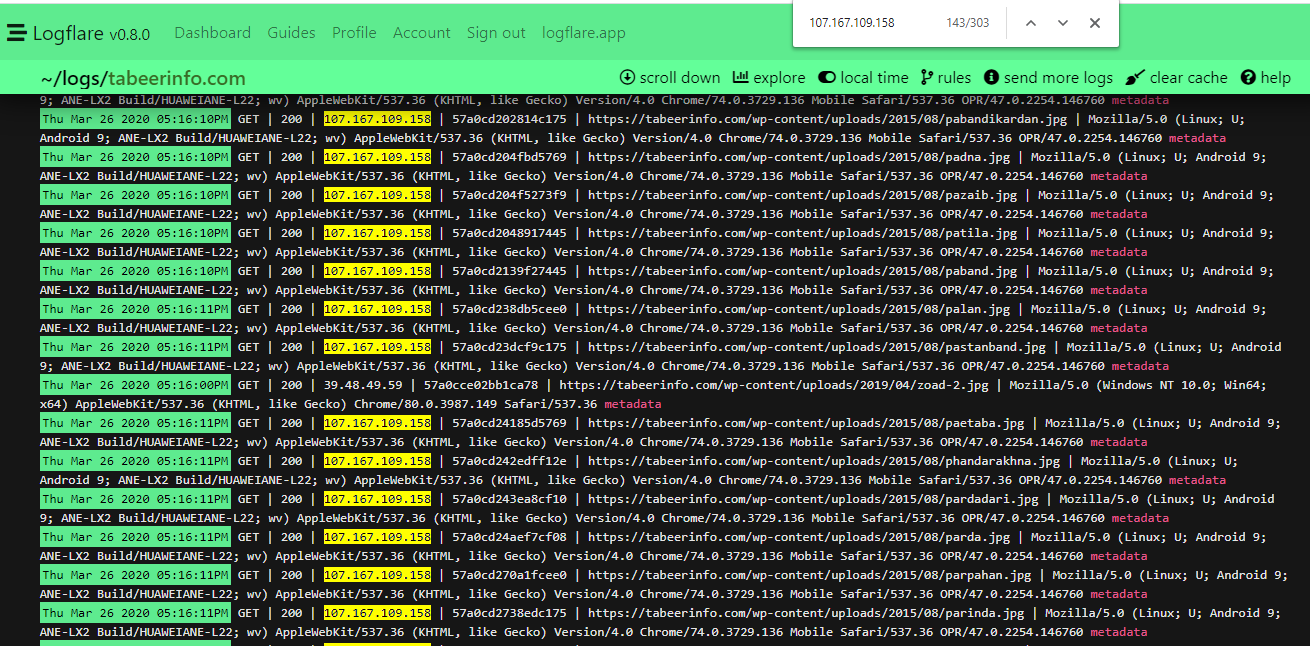Click the ID 57a0cd202814c175
Viewport: 1310px width, 646px height.
click(x=509, y=119)
